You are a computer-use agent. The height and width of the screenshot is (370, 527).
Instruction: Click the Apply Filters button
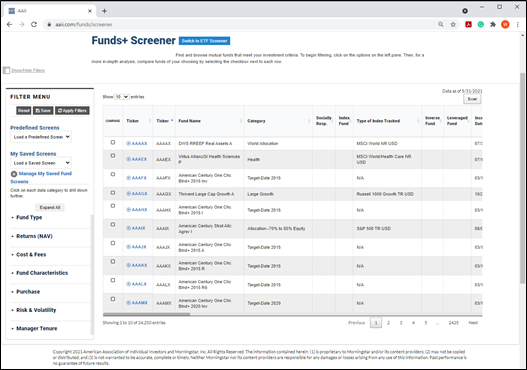[x=72, y=111]
